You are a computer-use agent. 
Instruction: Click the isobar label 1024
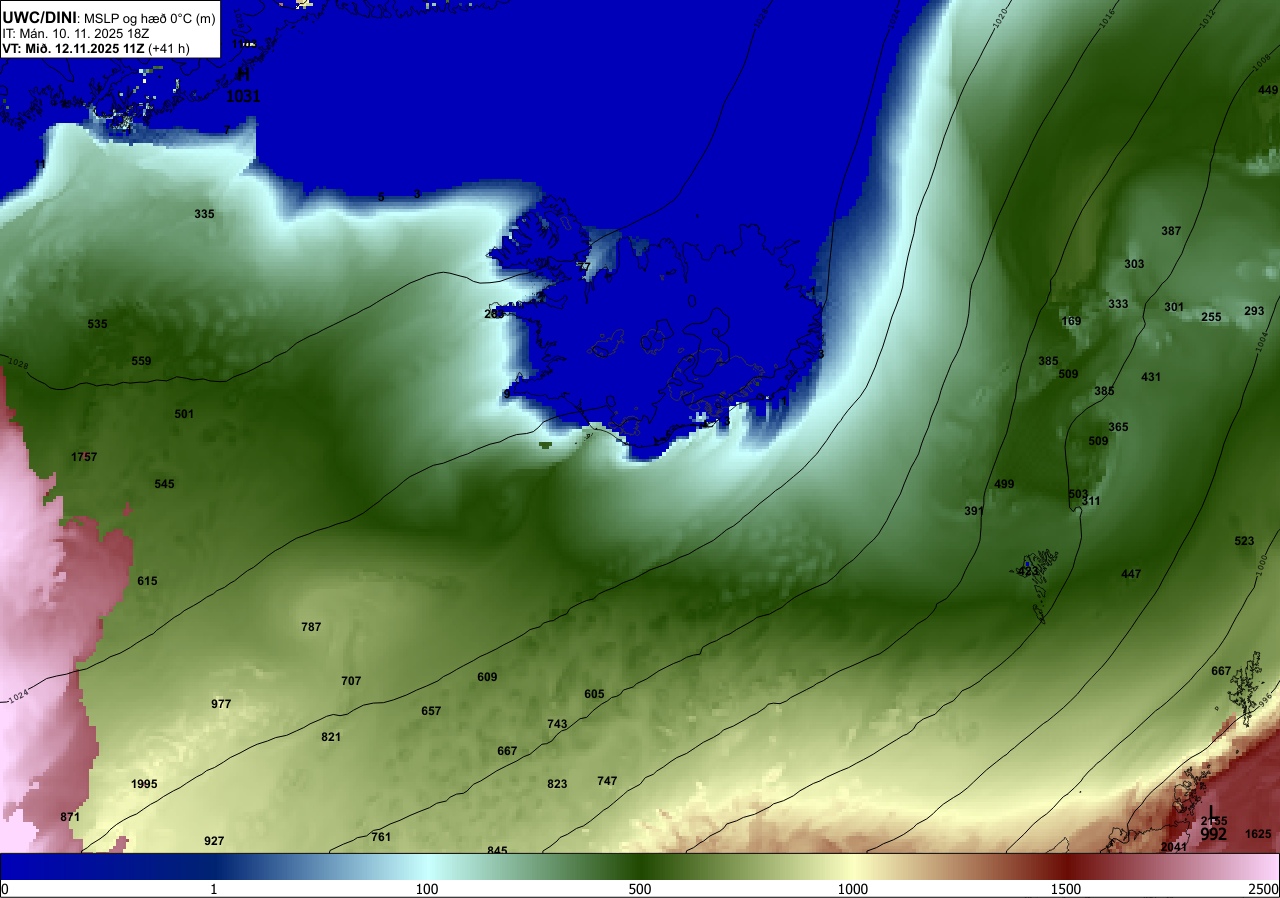18,697
